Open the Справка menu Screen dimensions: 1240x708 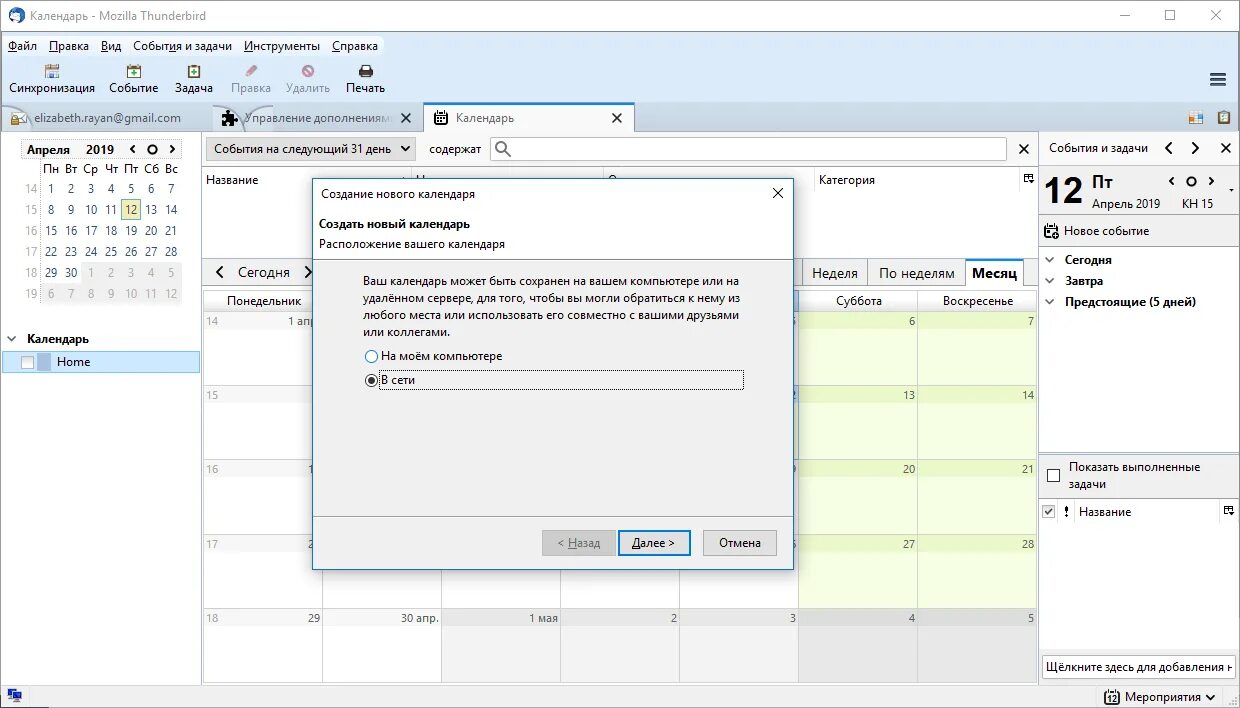click(355, 46)
